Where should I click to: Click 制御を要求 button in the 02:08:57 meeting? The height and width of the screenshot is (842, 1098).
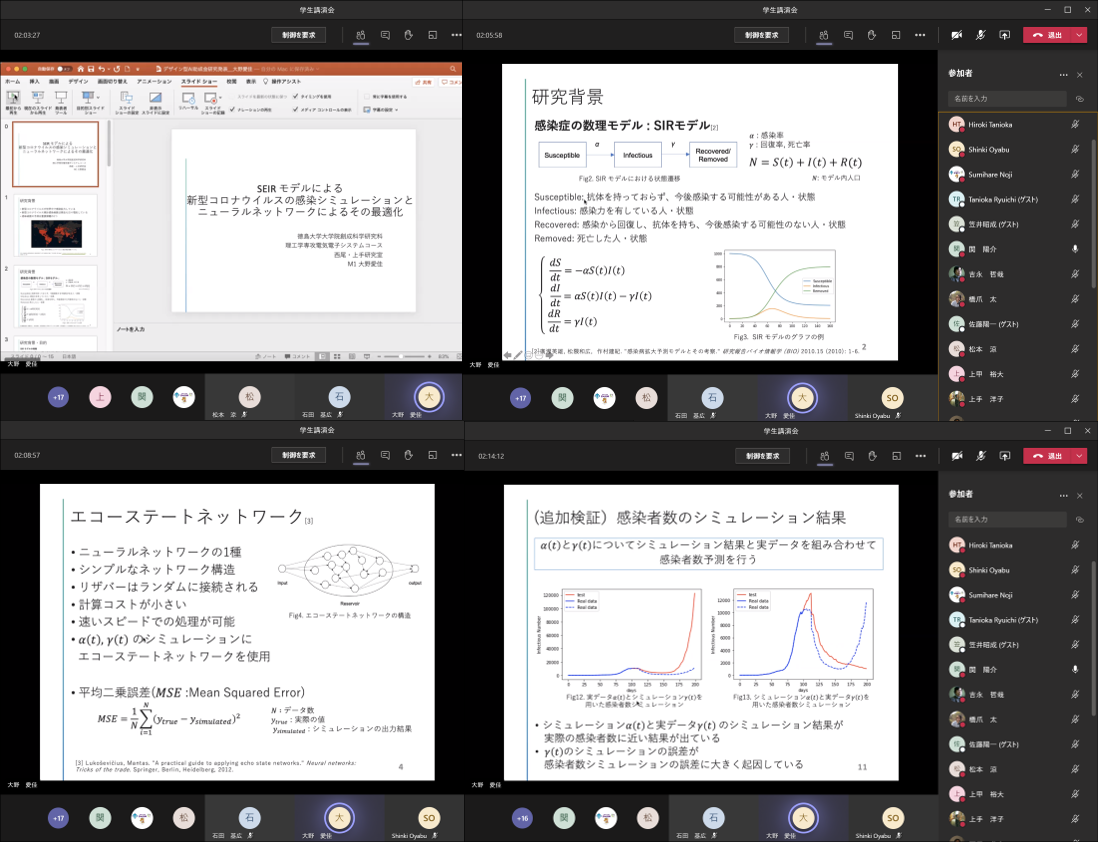(299, 455)
